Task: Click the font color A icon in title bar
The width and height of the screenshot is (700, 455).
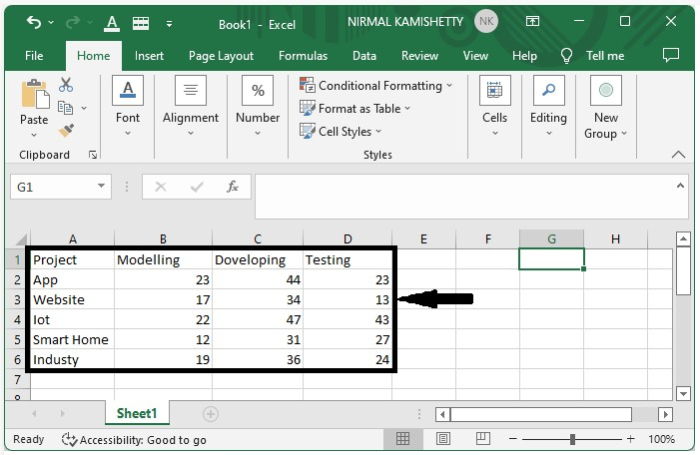Action: point(112,23)
